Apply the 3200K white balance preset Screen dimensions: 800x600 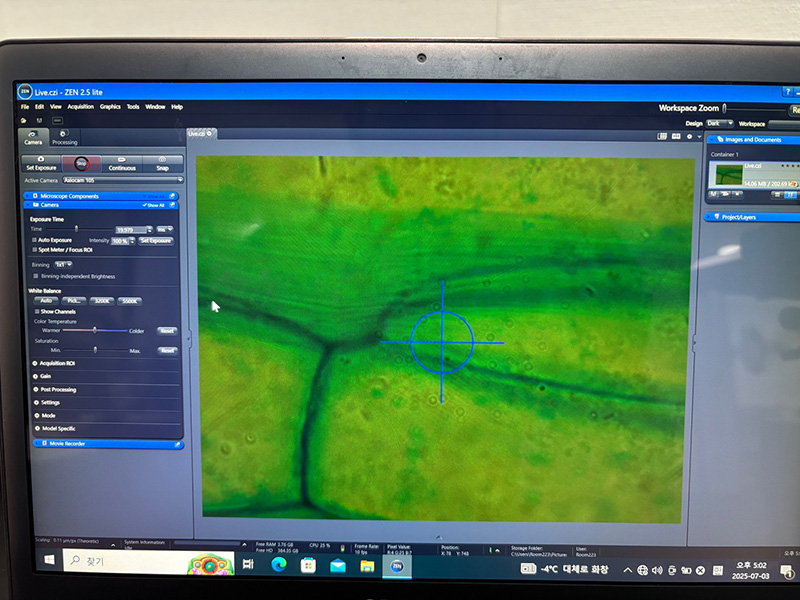(x=102, y=300)
